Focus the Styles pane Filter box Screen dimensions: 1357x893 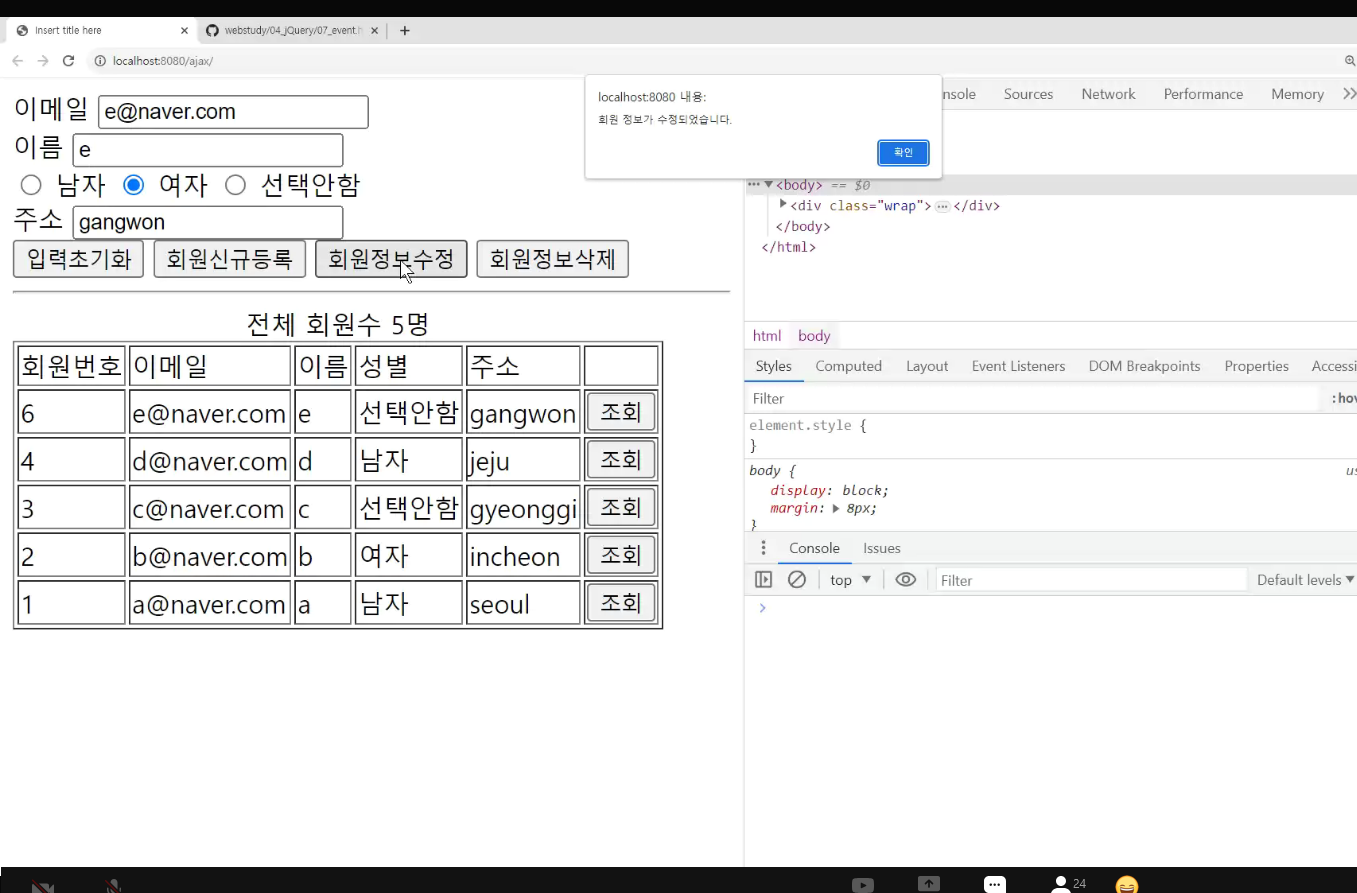point(1033,398)
